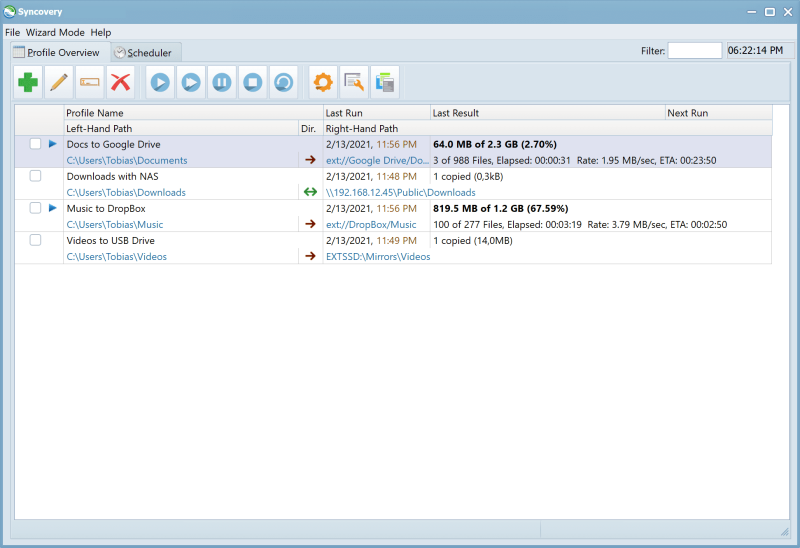Open ext://DropBox/Music destination path
Viewport: 800px width, 548px height.
point(371,225)
